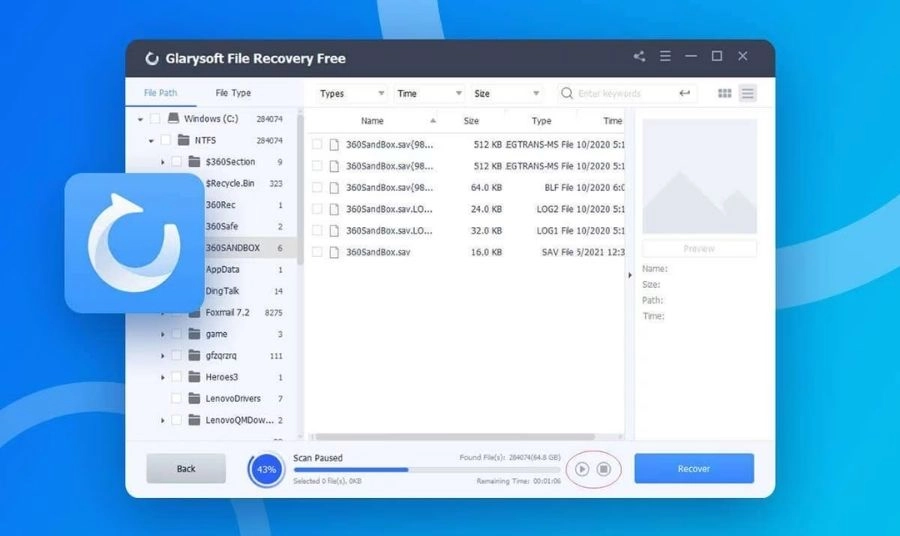Viewport: 900px width, 536px height.
Task: Sort by the Size column header
Action: click(x=471, y=121)
